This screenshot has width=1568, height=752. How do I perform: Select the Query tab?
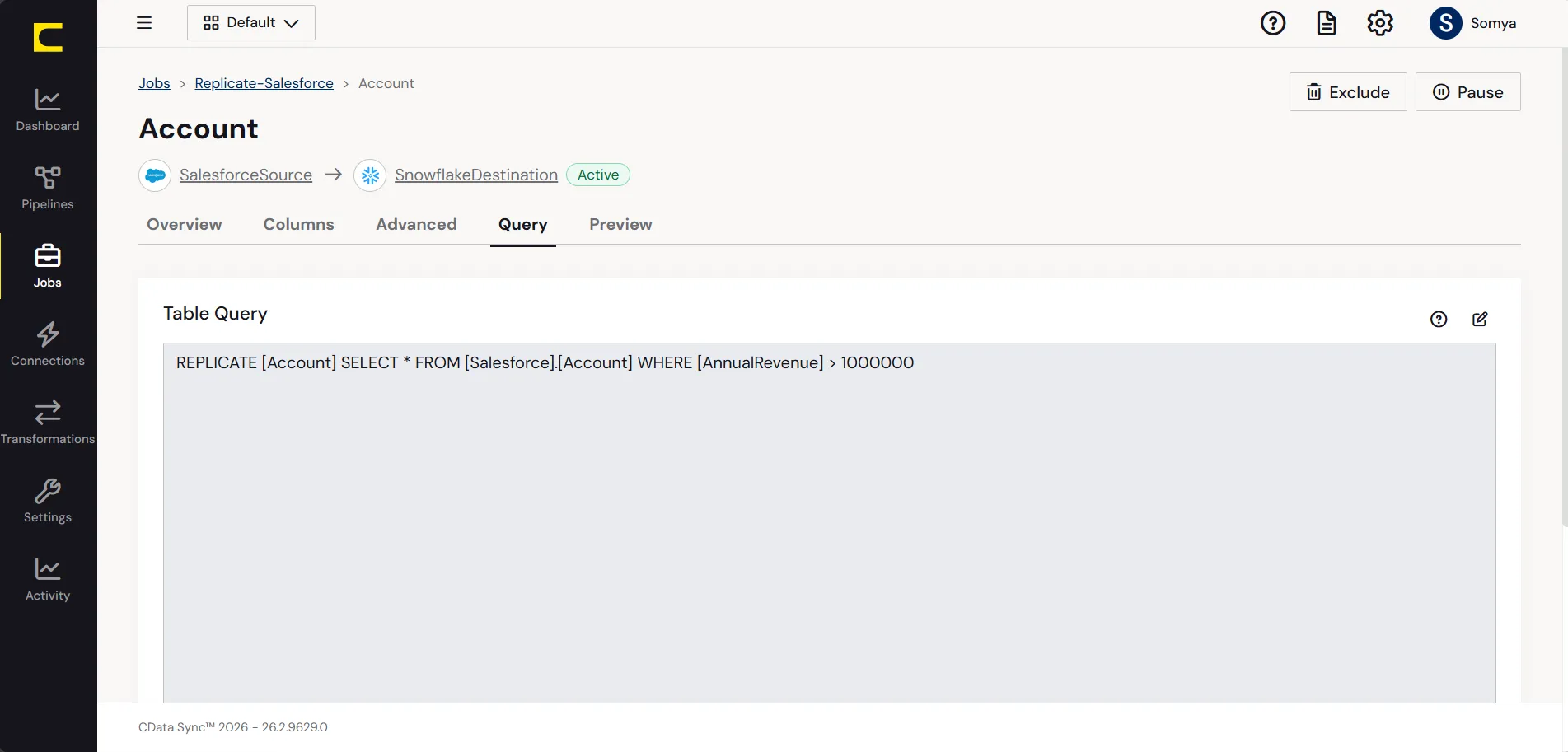click(x=523, y=224)
